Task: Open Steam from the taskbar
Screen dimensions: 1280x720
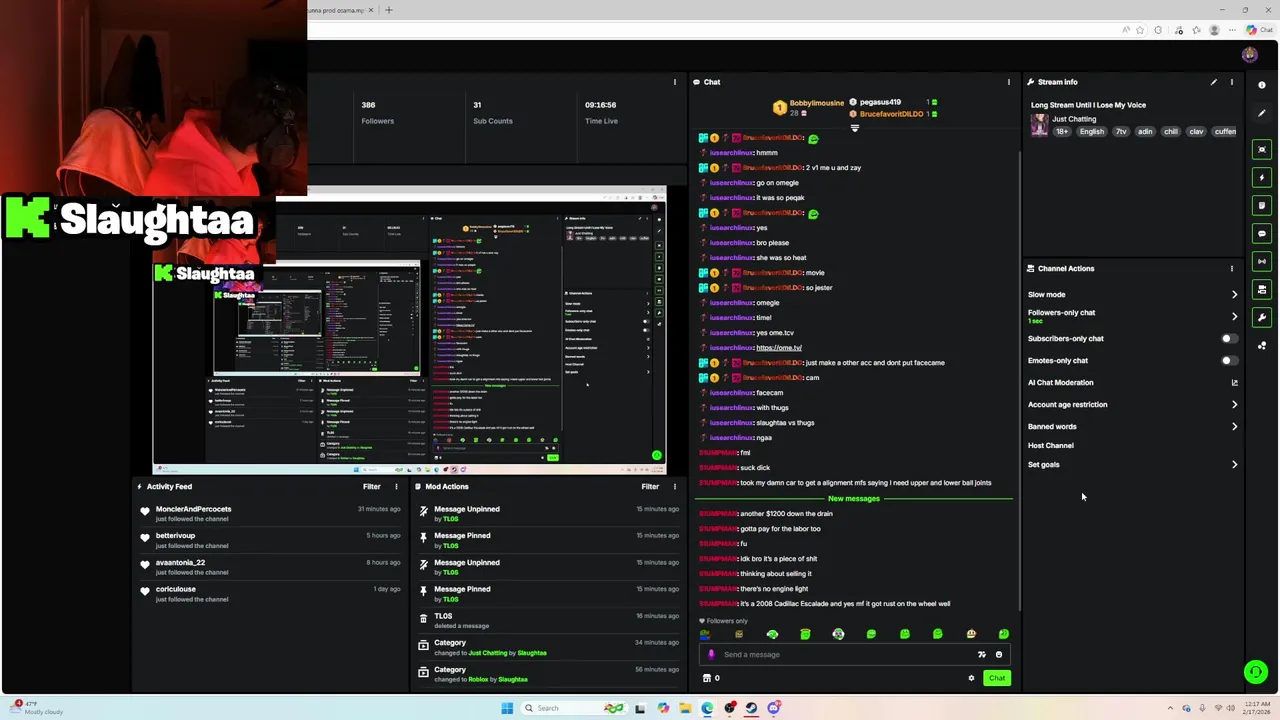Action: pyautogui.click(x=752, y=708)
